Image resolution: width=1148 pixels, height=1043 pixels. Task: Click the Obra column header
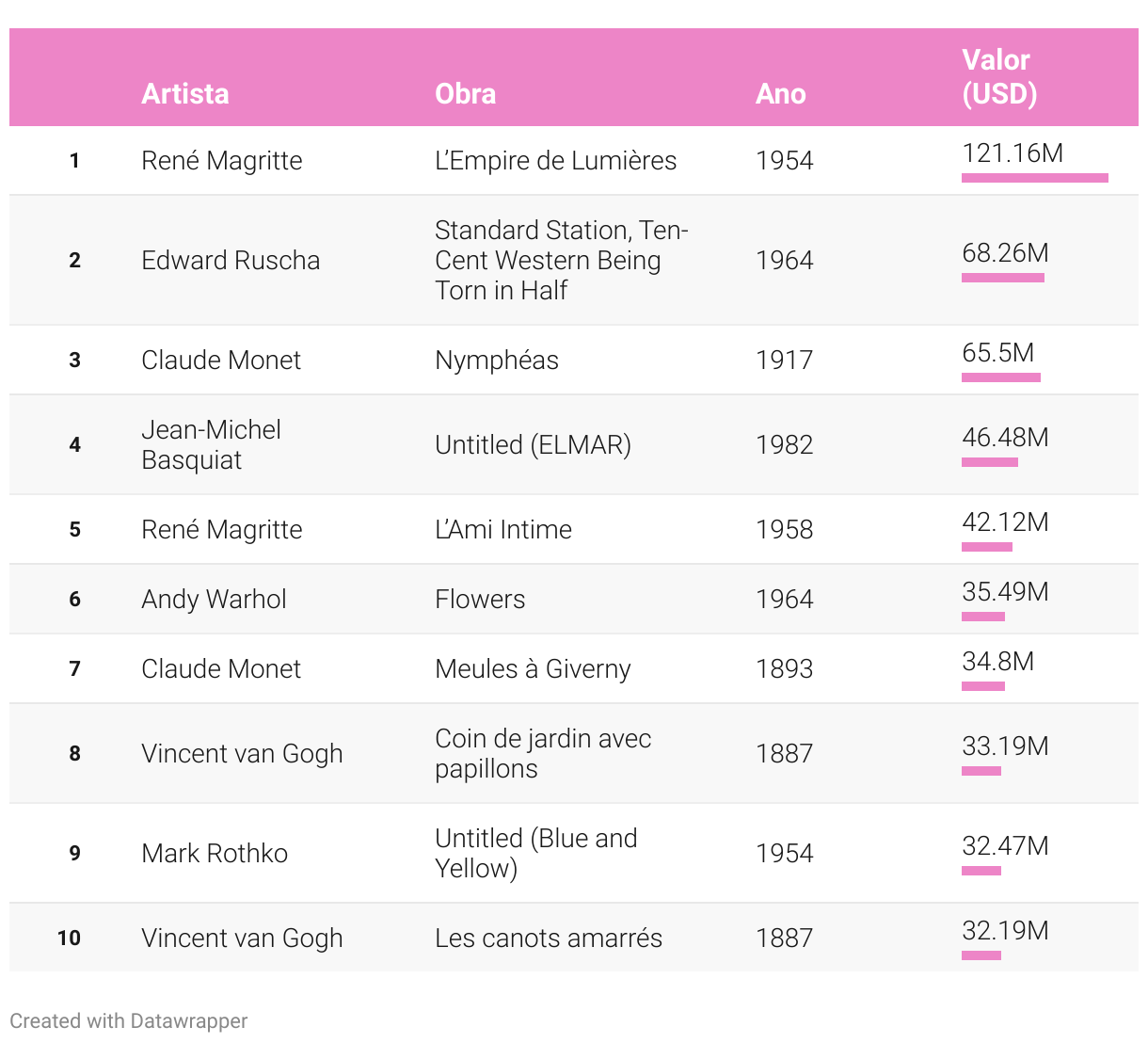point(465,94)
